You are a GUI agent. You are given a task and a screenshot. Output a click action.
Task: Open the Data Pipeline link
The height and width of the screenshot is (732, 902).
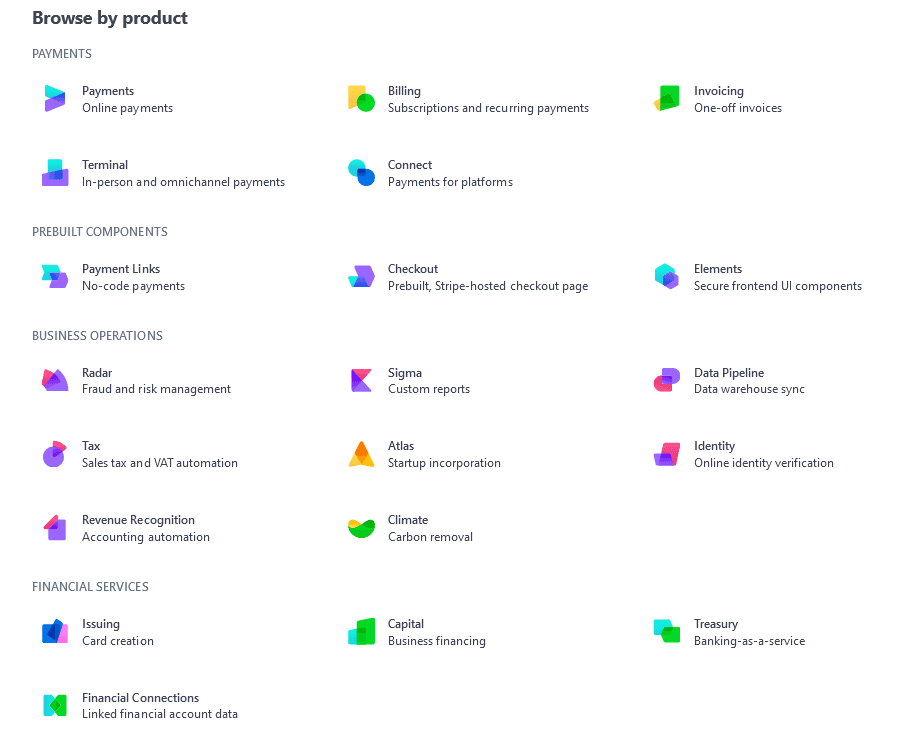[x=729, y=373]
